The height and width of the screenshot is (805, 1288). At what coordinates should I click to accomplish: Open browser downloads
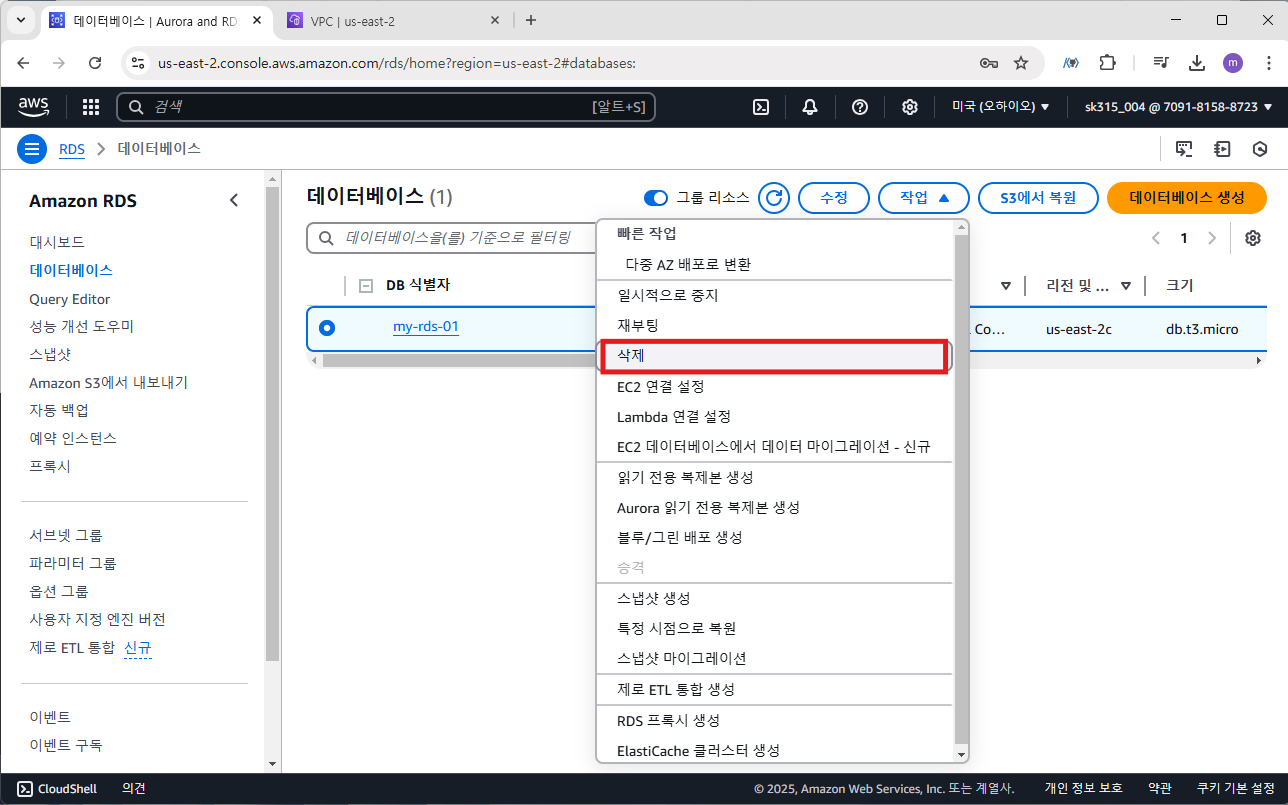coord(1197,63)
